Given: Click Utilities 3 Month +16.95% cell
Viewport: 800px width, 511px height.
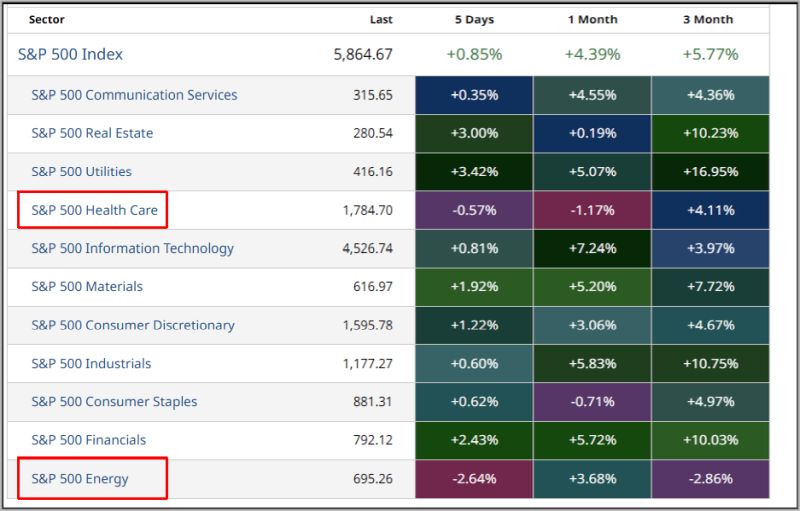Looking at the screenshot, I should [710, 171].
